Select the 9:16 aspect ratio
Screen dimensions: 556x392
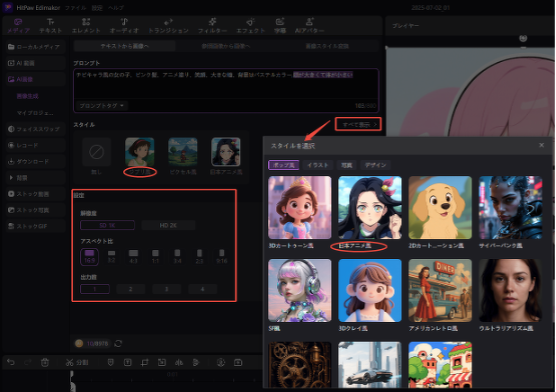[x=222, y=256]
